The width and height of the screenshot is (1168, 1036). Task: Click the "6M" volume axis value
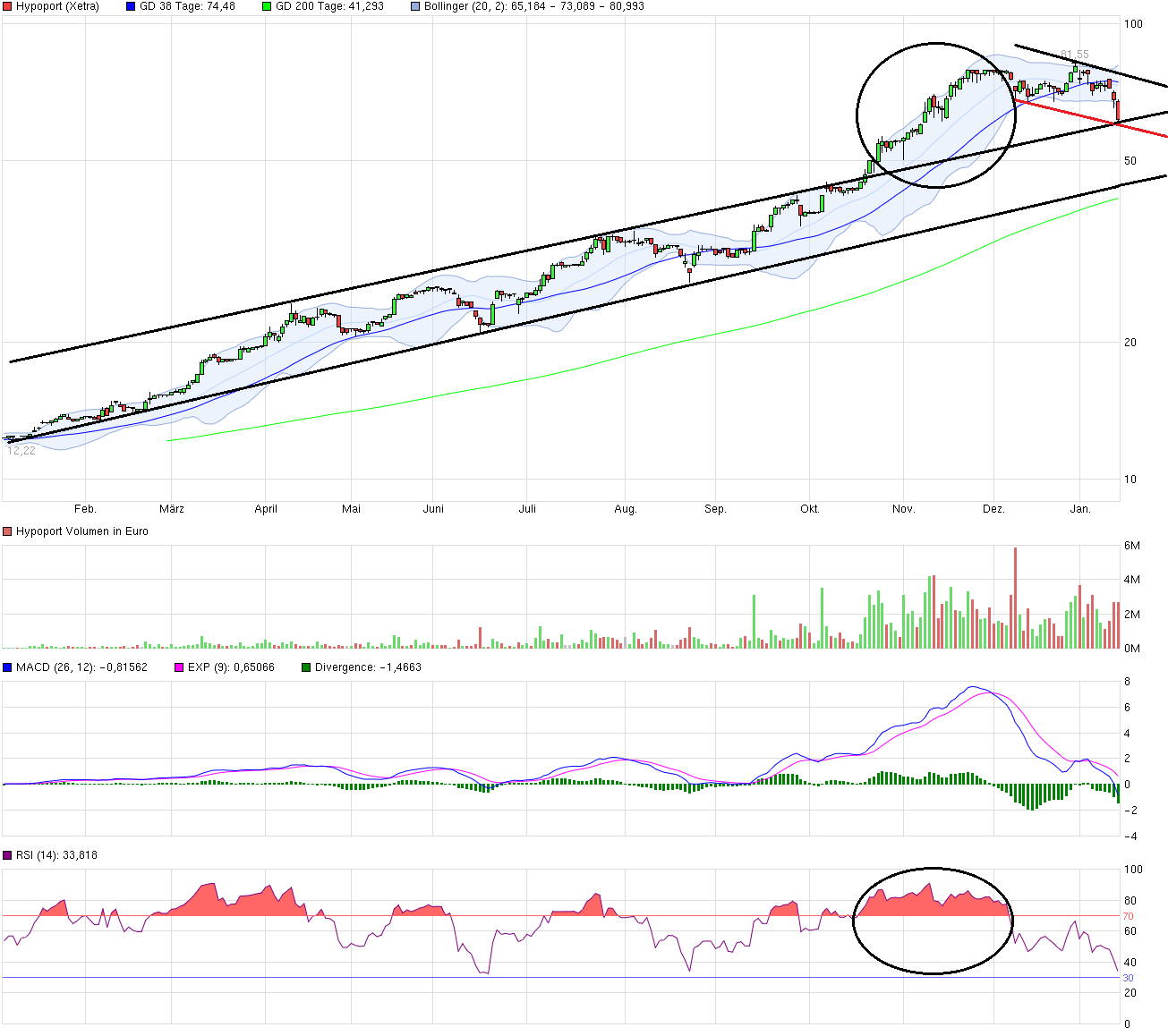[1132, 546]
